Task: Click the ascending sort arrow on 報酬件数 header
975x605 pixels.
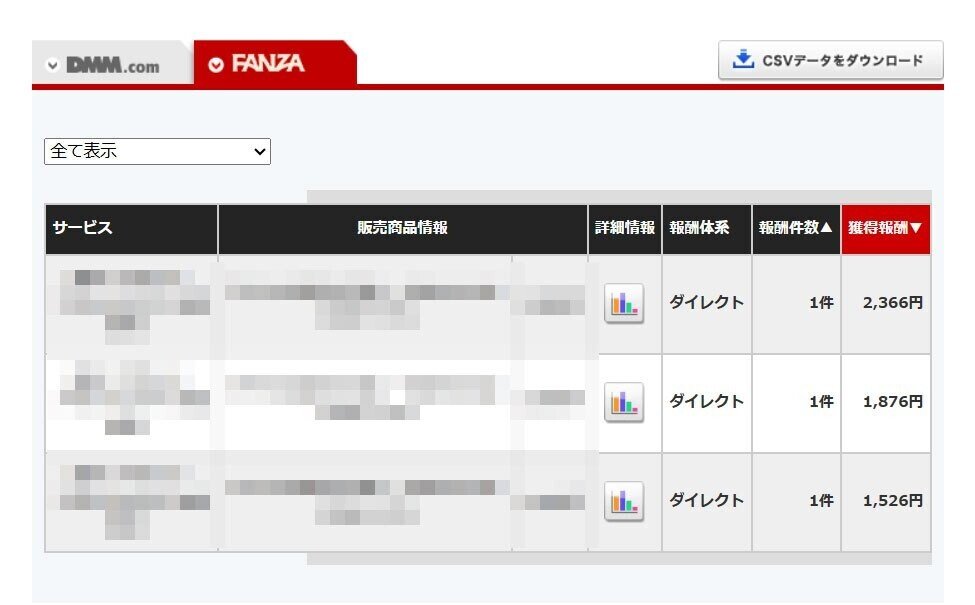Action: click(x=824, y=229)
